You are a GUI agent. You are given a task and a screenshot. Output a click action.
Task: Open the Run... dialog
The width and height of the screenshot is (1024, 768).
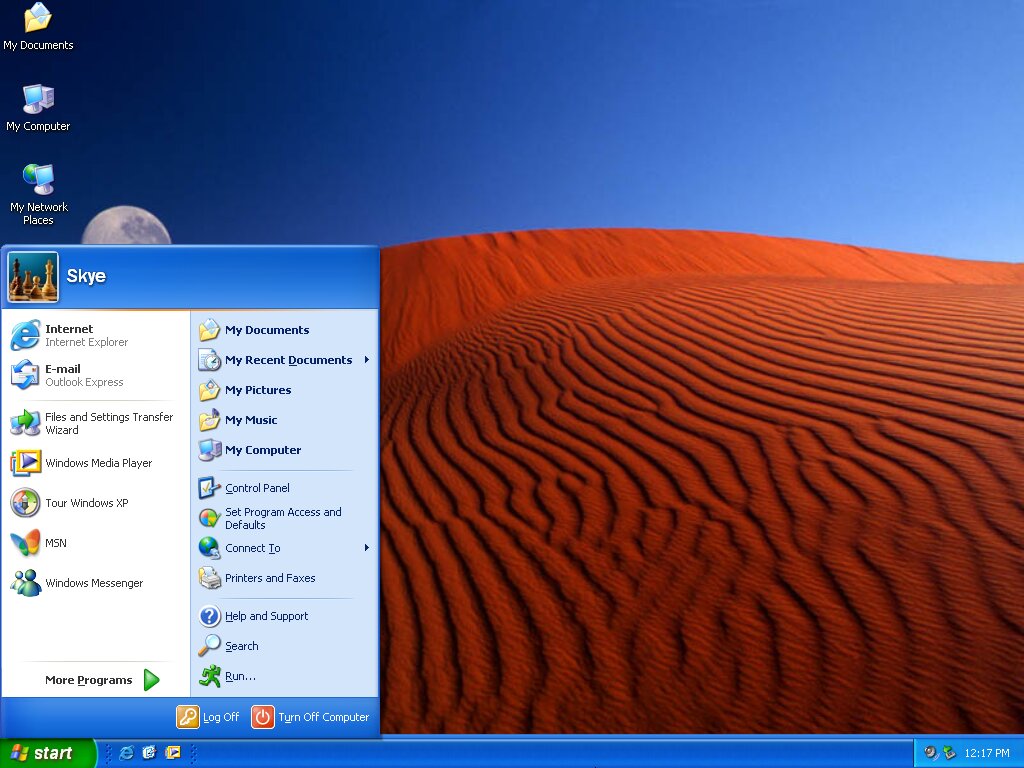[285, 676]
